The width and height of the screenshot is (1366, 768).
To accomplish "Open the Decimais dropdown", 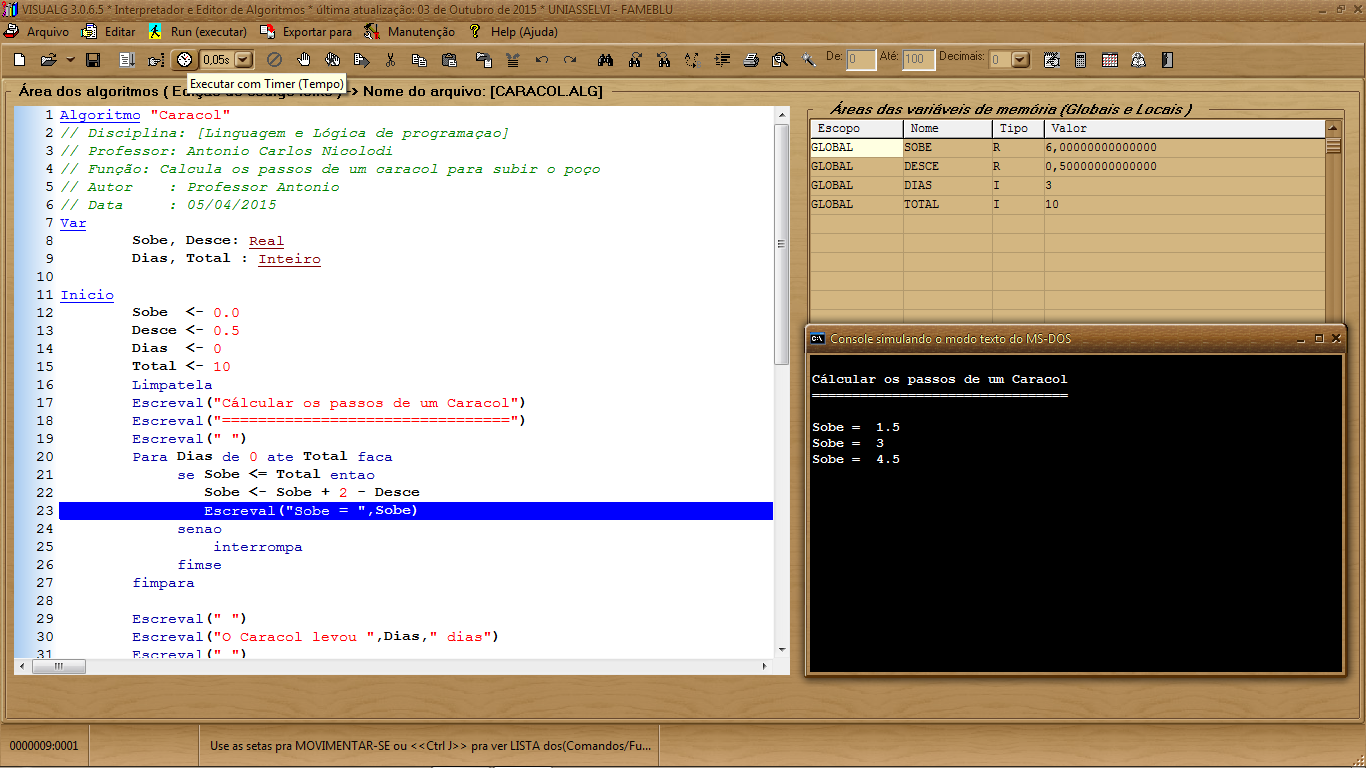I will 1020,60.
